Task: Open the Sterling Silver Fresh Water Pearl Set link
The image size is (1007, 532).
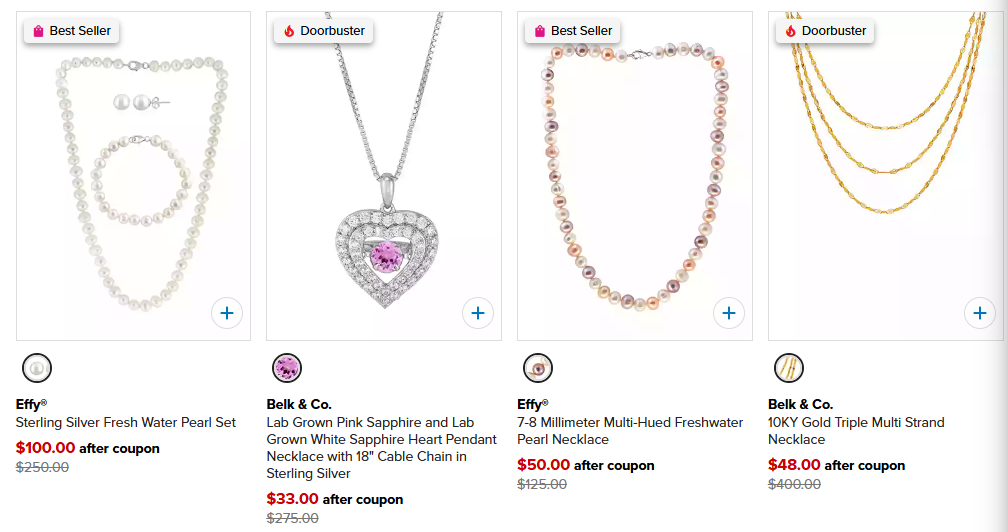Action: pyautogui.click(x=126, y=422)
